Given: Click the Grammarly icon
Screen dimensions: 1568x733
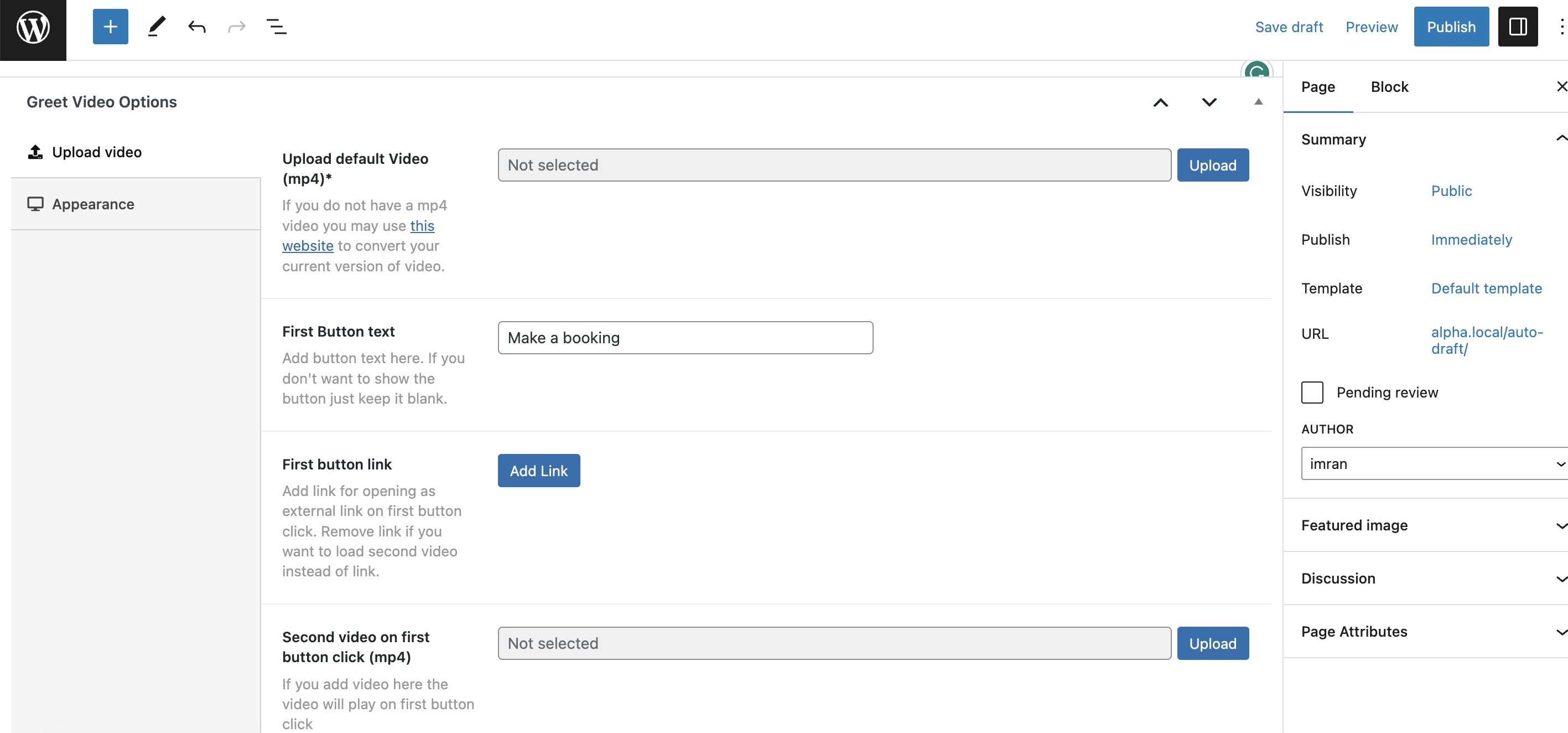Looking at the screenshot, I should pyautogui.click(x=1257, y=72).
